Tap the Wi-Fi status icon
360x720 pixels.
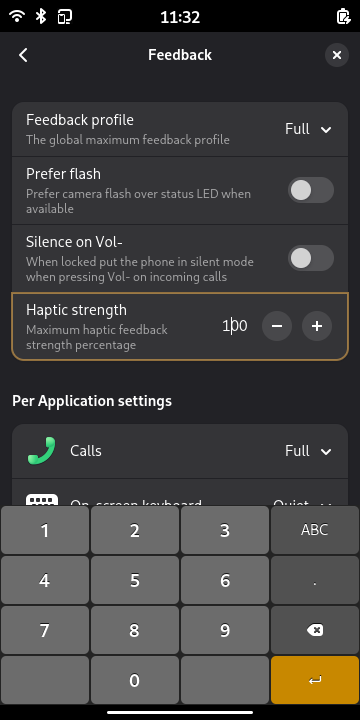pyautogui.click(x=17, y=17)
